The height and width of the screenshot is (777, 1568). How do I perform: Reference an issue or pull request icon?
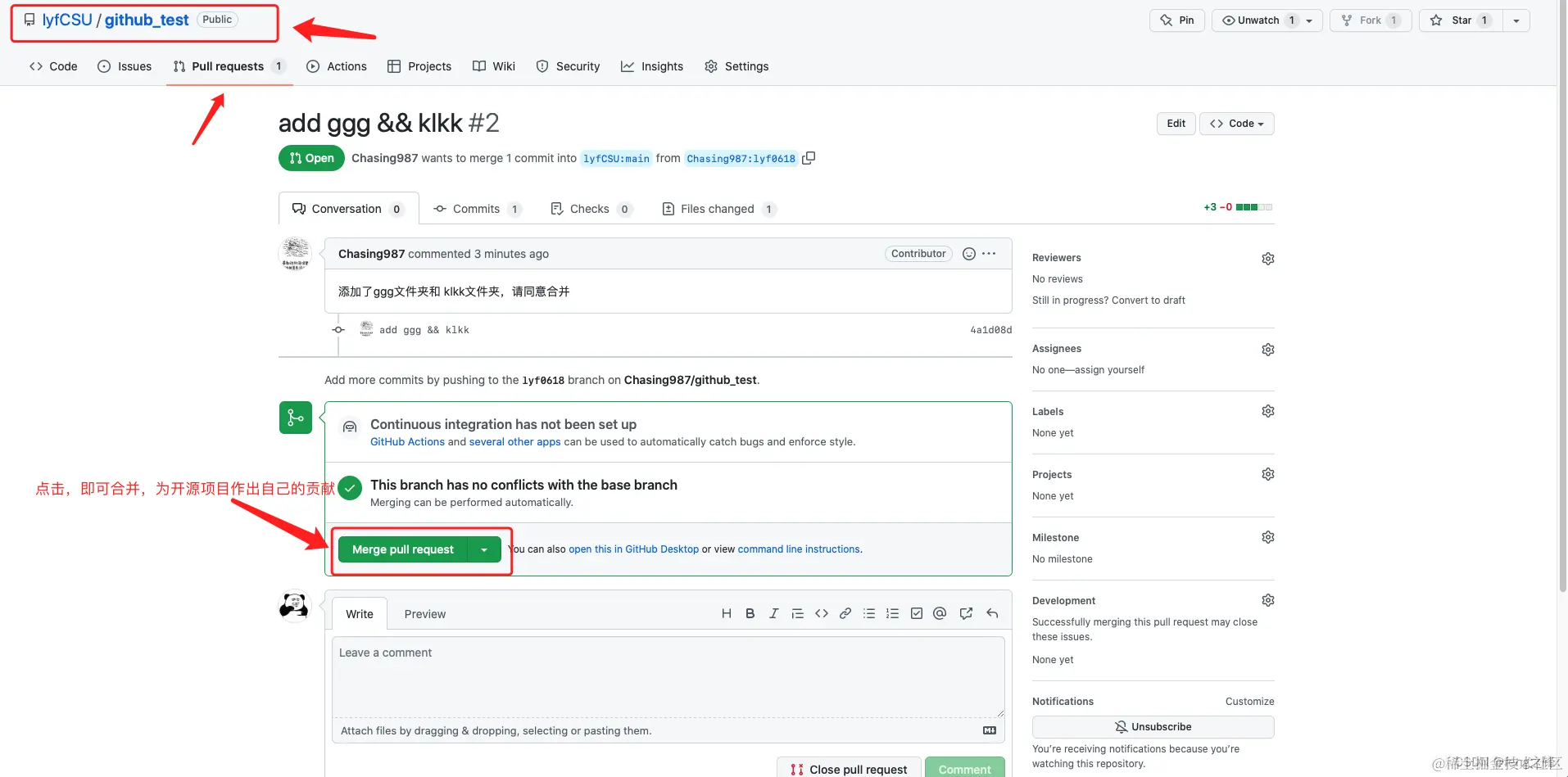coord(967,613)
